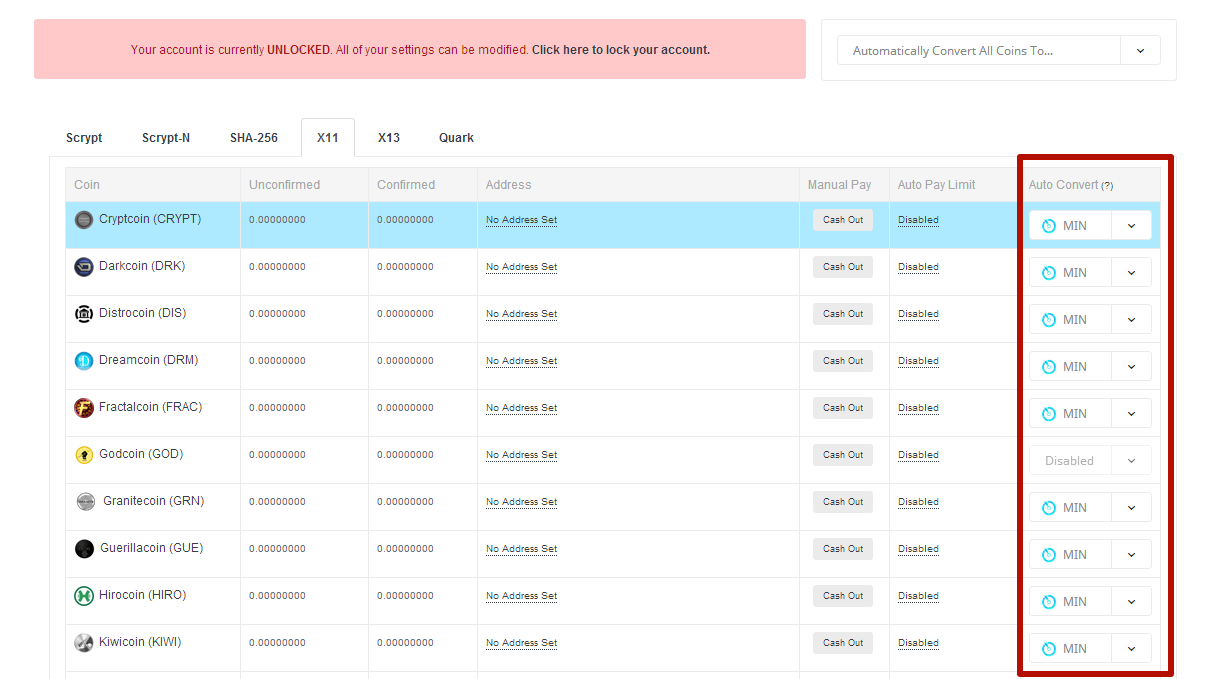Change Disabled auto pay limit for Cryptcoin
The image size is (1208, 679).
click(918, 220)
